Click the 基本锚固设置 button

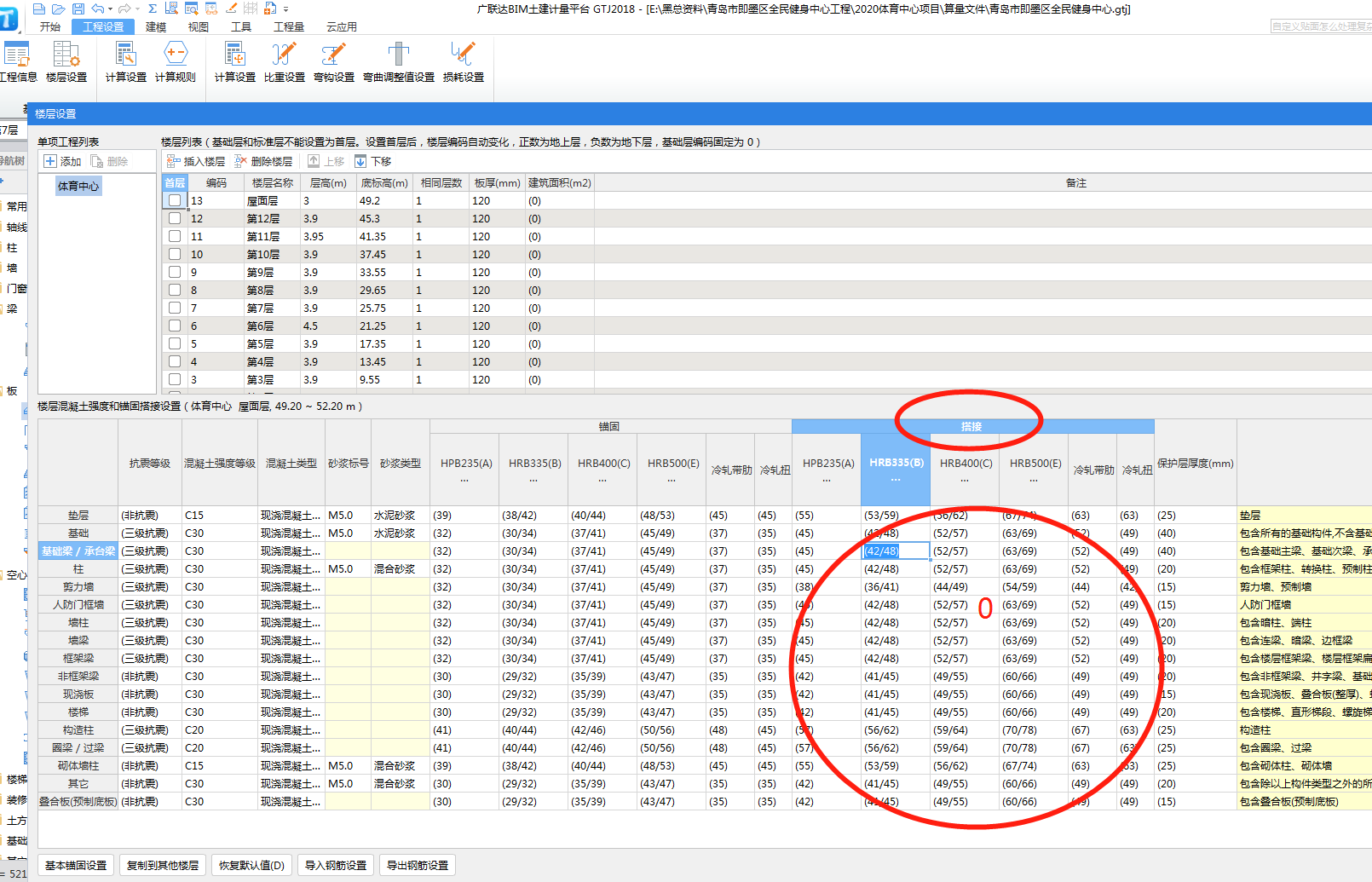pos(76,865)
